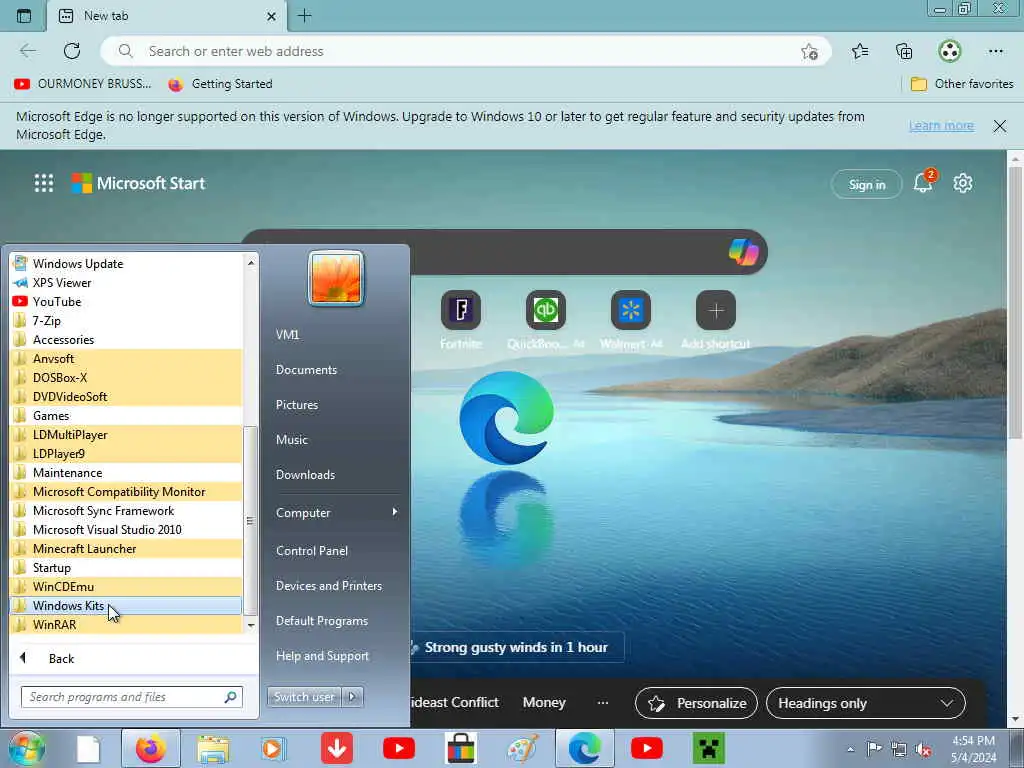Viewport: 1024px width, 768px height.
Task: Click the muted volume tray icon
Action: click(x=923, y=749)
